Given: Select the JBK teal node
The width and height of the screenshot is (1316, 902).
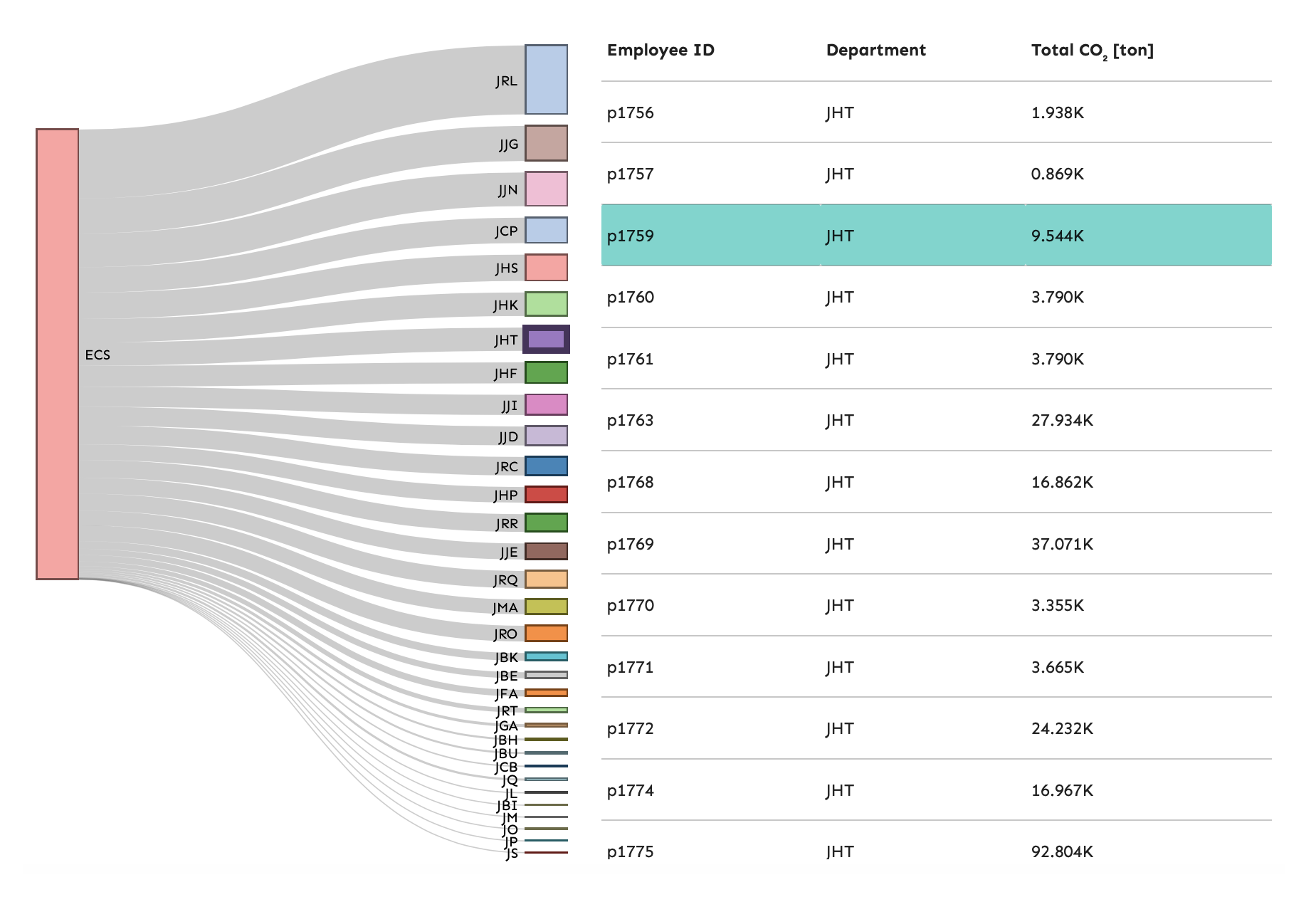Looking at the screenshot, I should point(546,656).
